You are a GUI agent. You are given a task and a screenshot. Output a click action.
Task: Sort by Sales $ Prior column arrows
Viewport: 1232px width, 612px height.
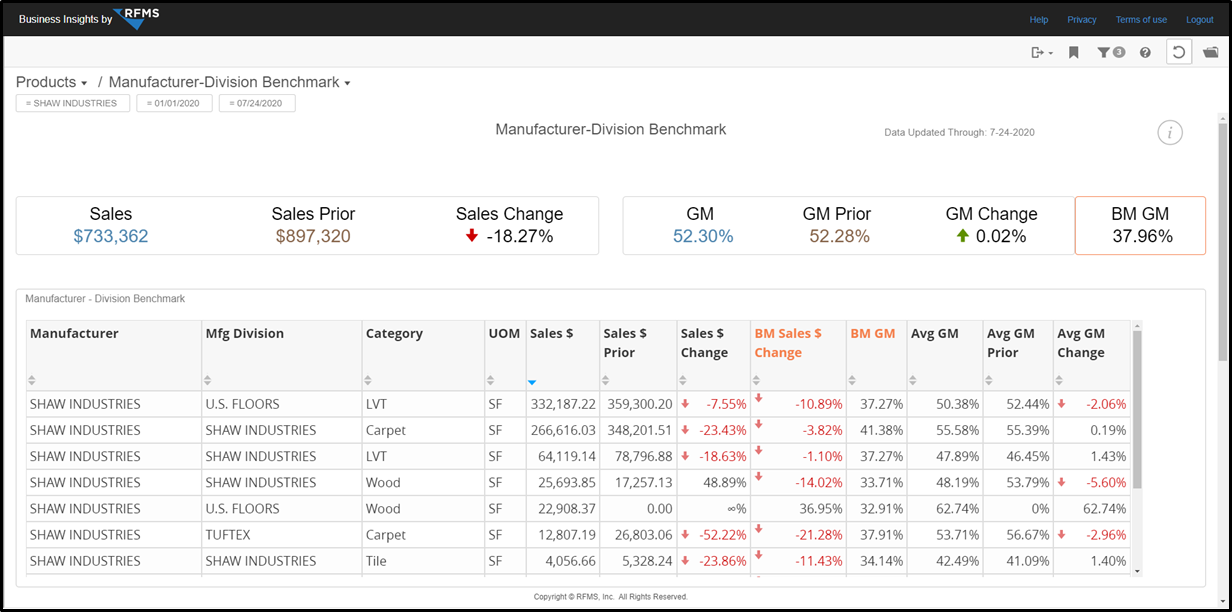pos(606,380)
